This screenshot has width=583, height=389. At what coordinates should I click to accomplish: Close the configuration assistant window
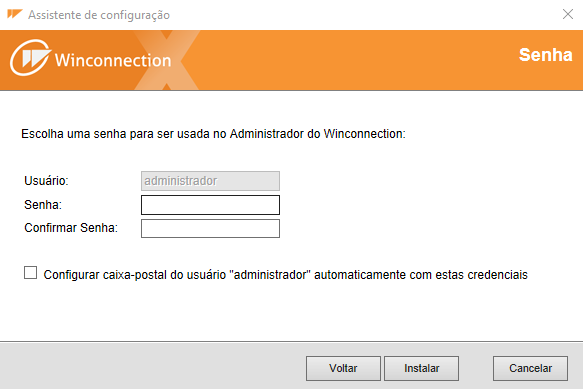point(567,14)
